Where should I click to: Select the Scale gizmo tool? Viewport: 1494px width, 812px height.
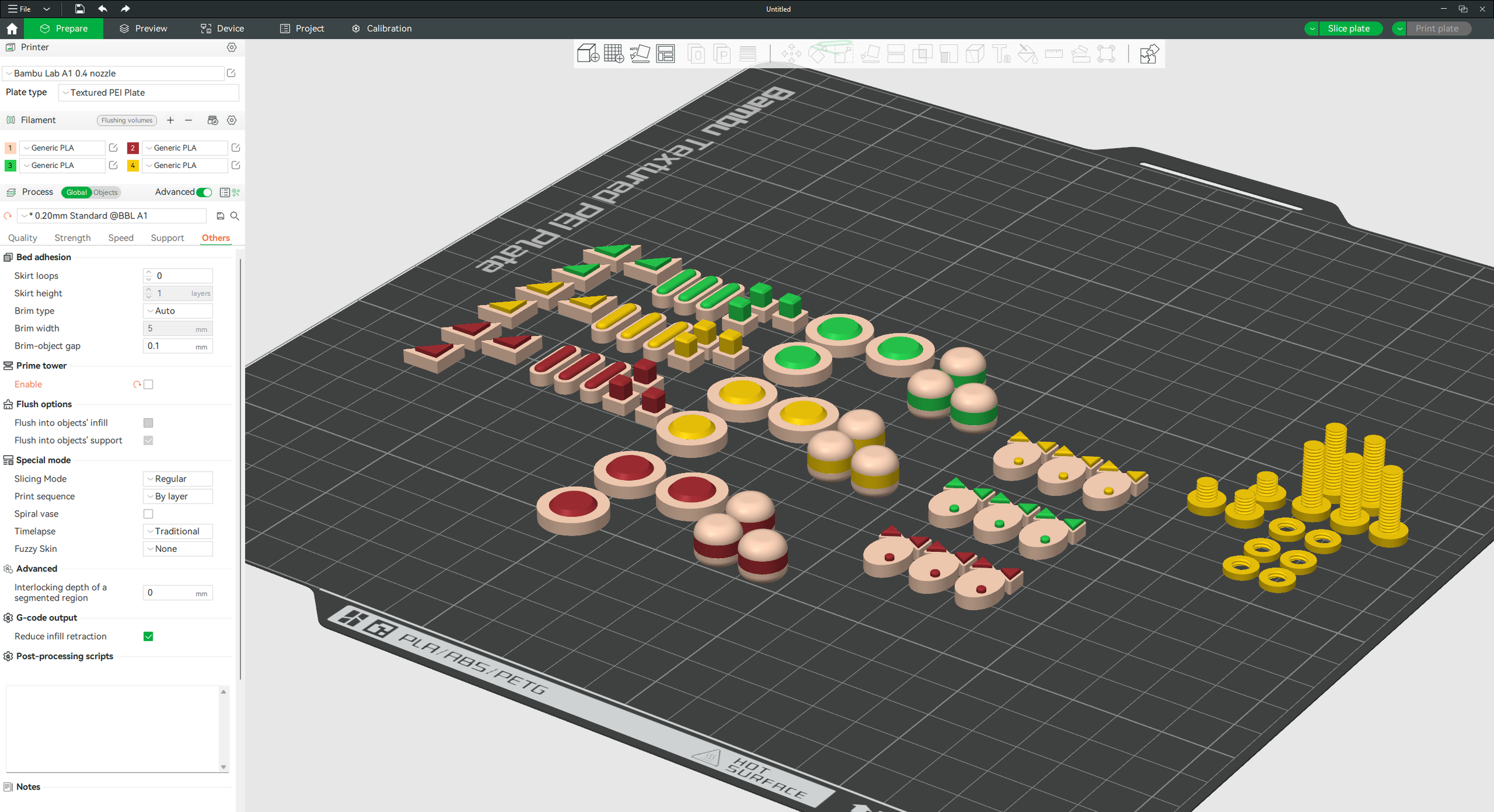coord(843,54)
